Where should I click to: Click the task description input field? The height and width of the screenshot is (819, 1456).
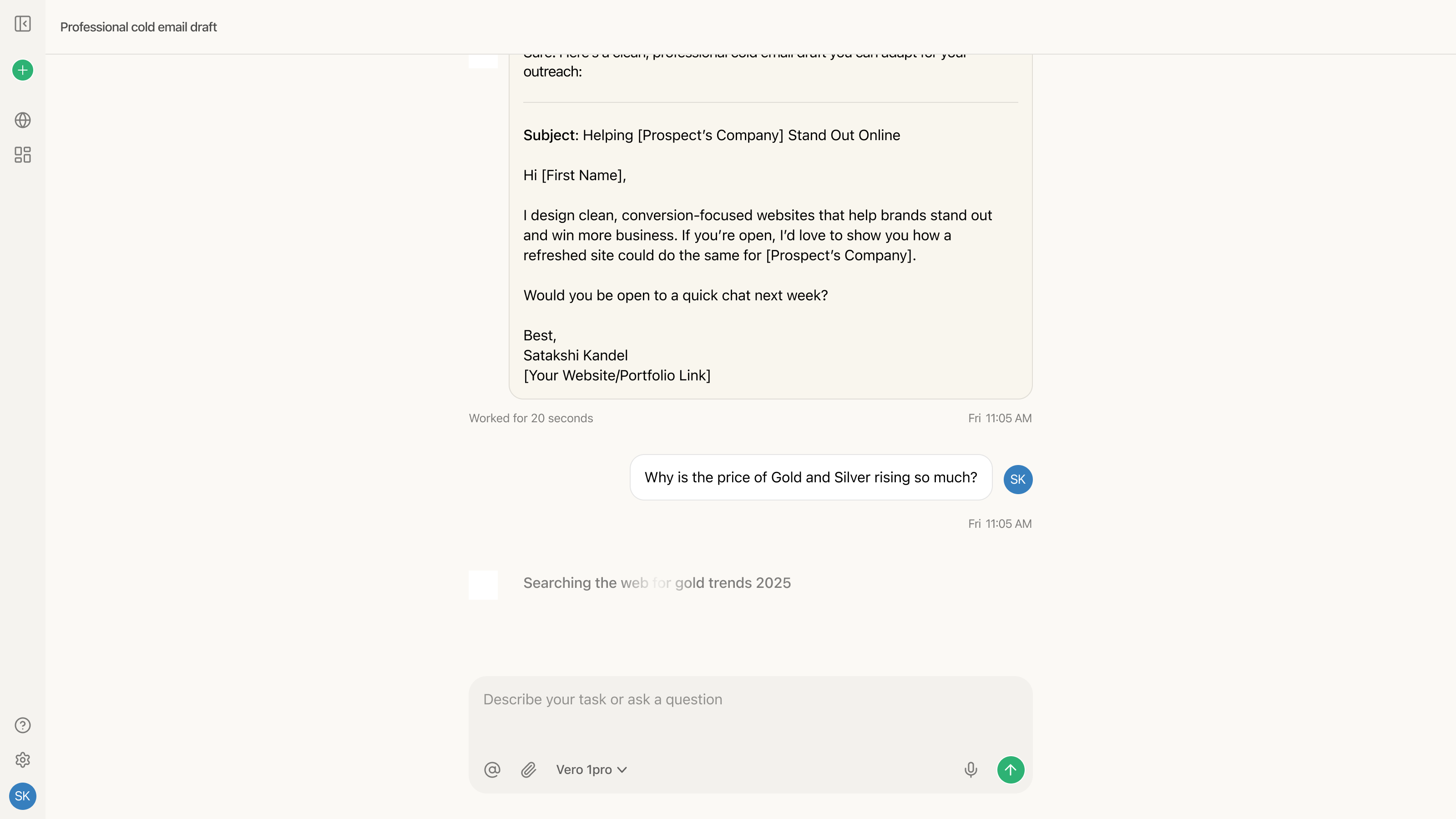point(750,712)
